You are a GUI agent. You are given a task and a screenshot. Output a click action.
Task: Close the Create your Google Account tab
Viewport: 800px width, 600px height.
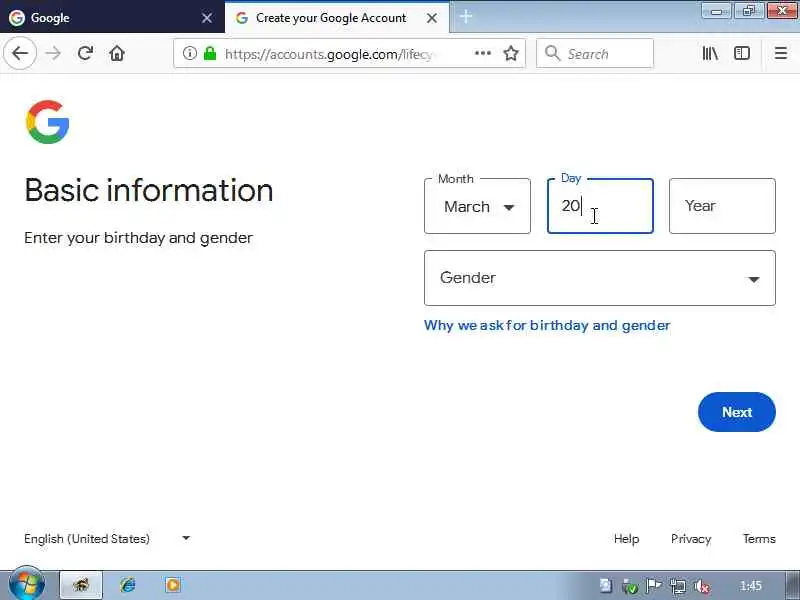[x=432, y=18]
